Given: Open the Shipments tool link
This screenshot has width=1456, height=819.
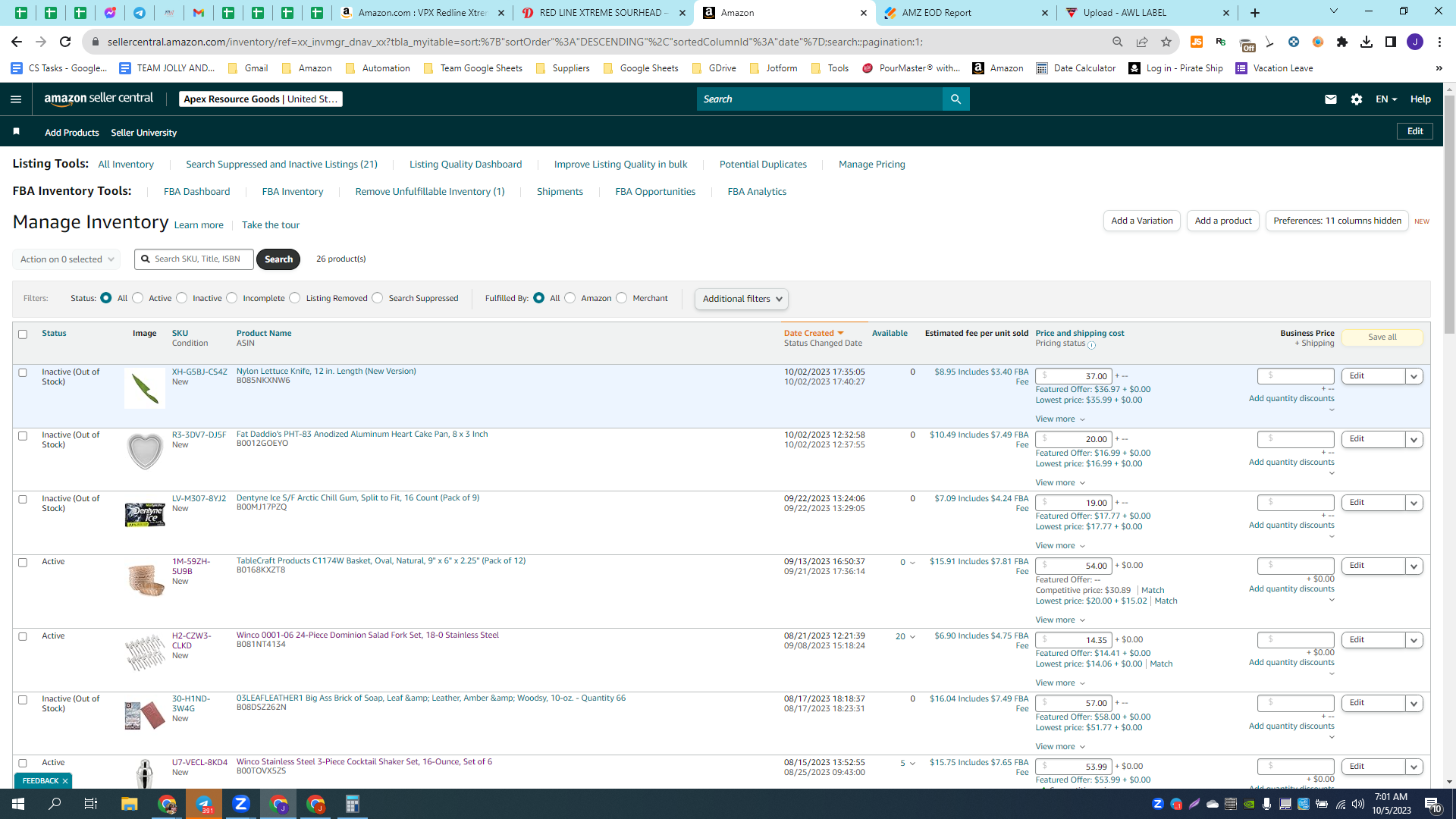Looking at the screenshot, I should pyautogui.click(x=560, y=192).
